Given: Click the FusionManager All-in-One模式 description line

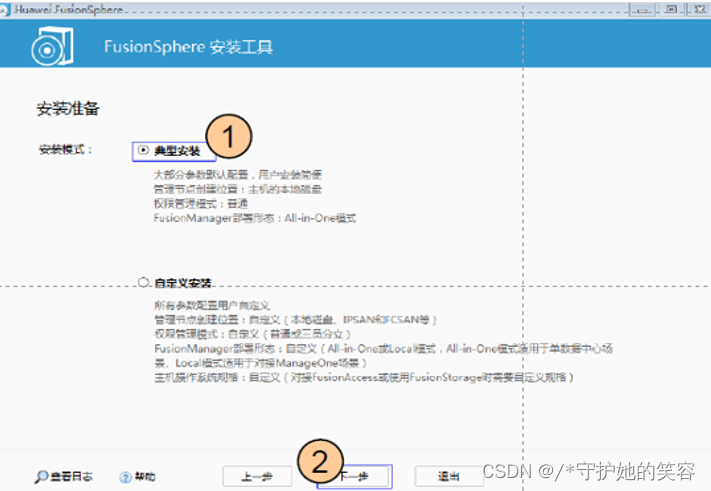Looking at the screenshot, I should point(255,218).
